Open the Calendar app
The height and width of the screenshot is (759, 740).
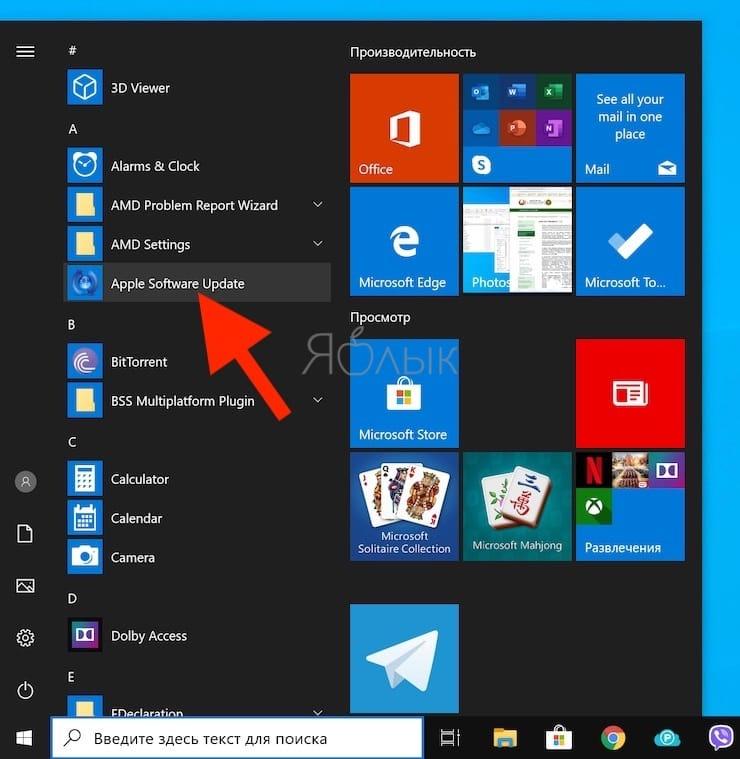coord(196,518)
